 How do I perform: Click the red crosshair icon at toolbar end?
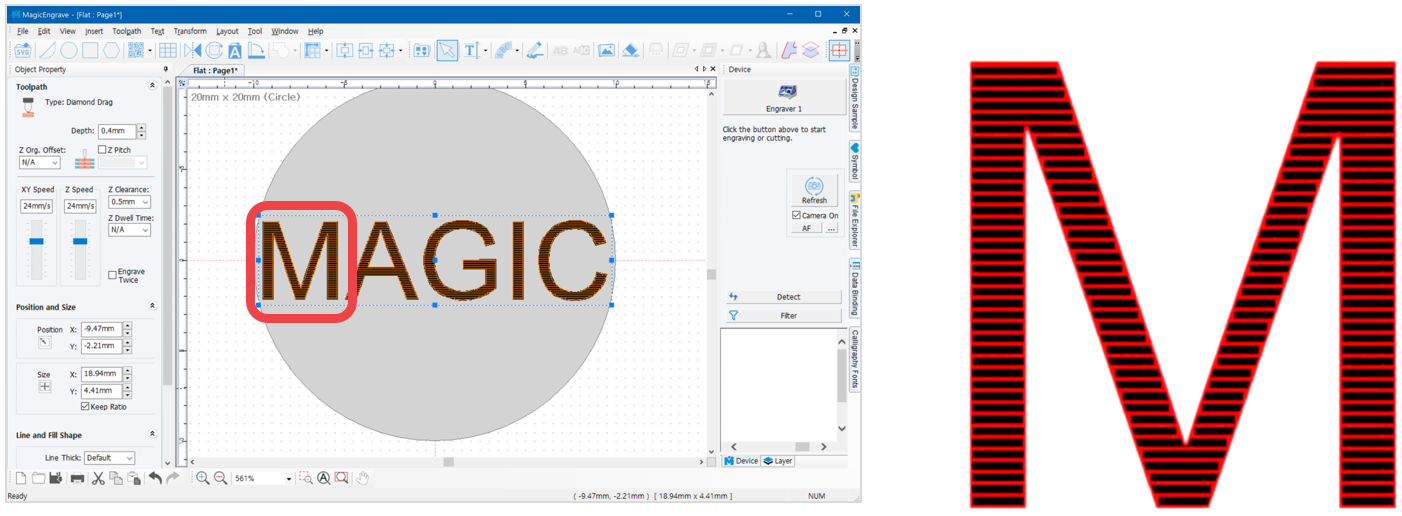point(839,50)
